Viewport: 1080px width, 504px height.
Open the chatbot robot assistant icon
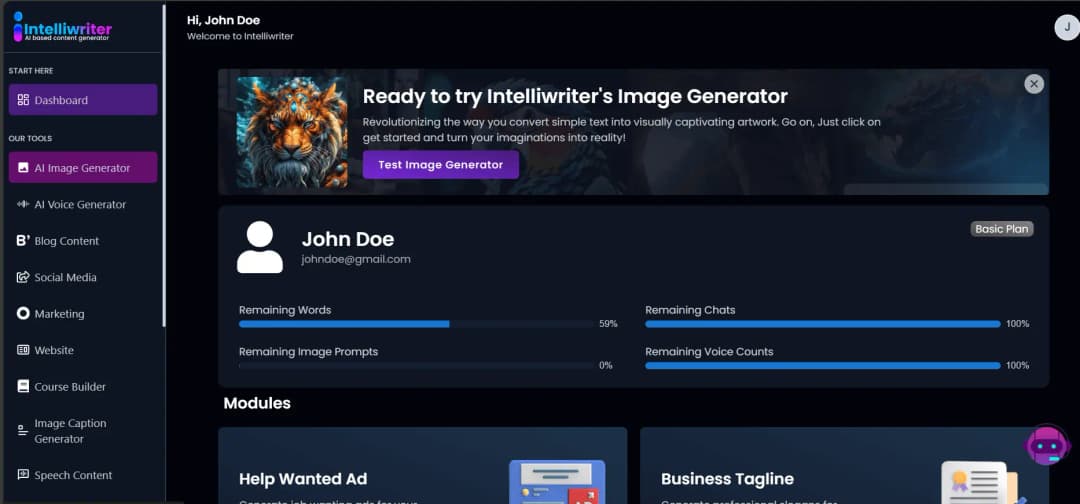(x=1048, y=446)
